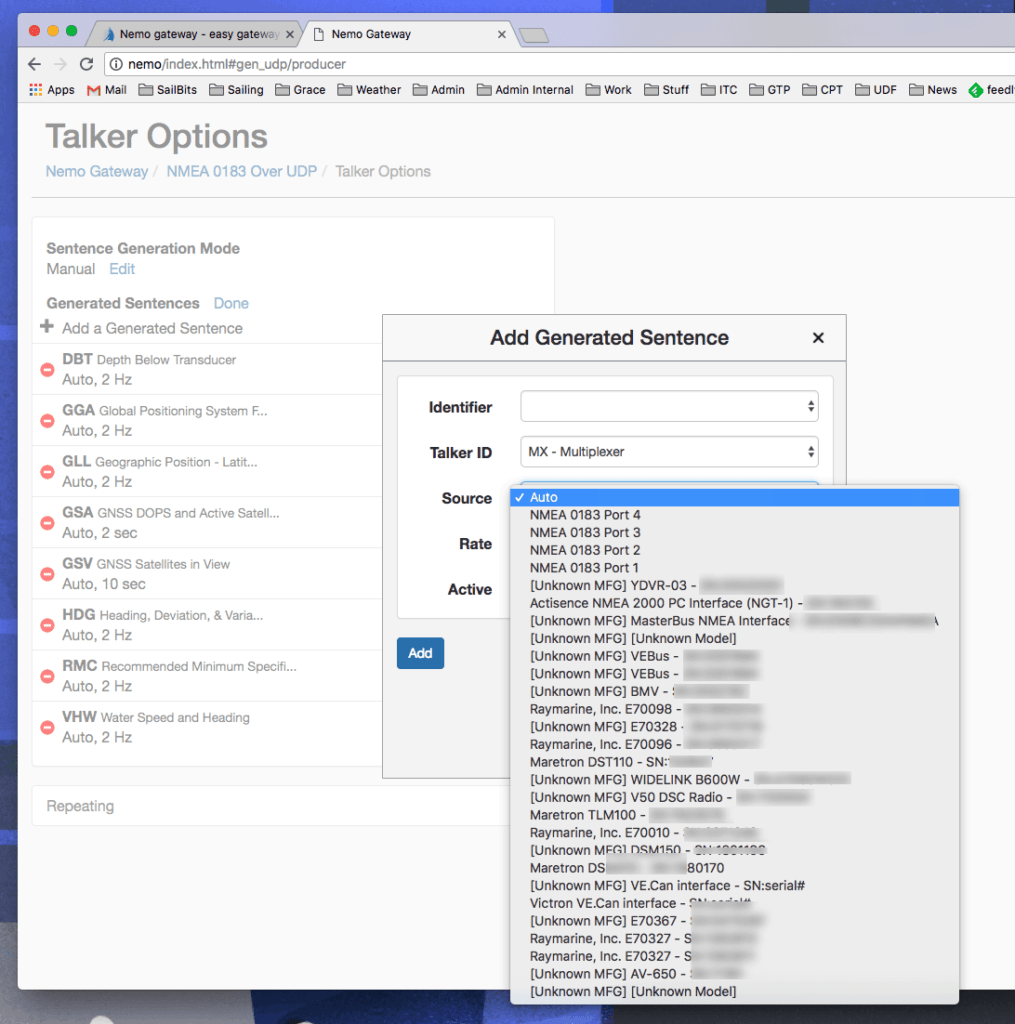This screenshot has height=1024, width=1015.
Task: Select NMEA 0183 Port 1 source
Action: [x=735, y=568]
